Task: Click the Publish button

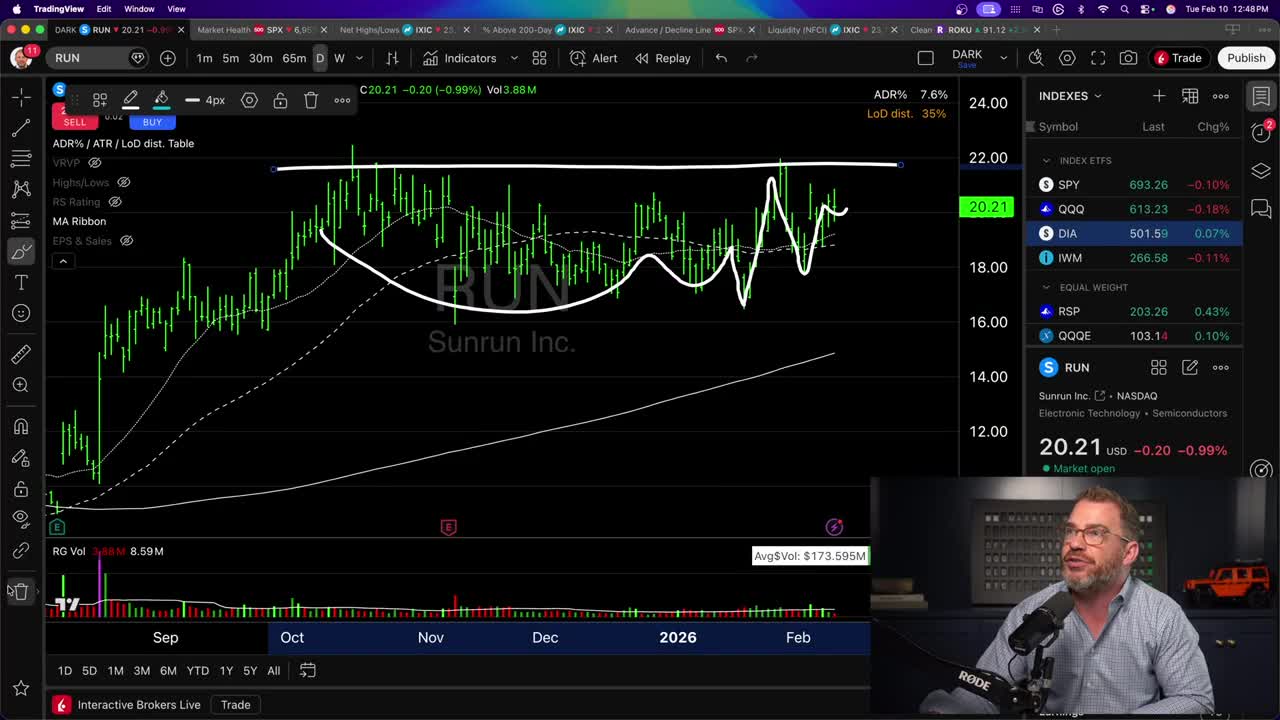Action: pyautogui.click(x=1245, y=58)
